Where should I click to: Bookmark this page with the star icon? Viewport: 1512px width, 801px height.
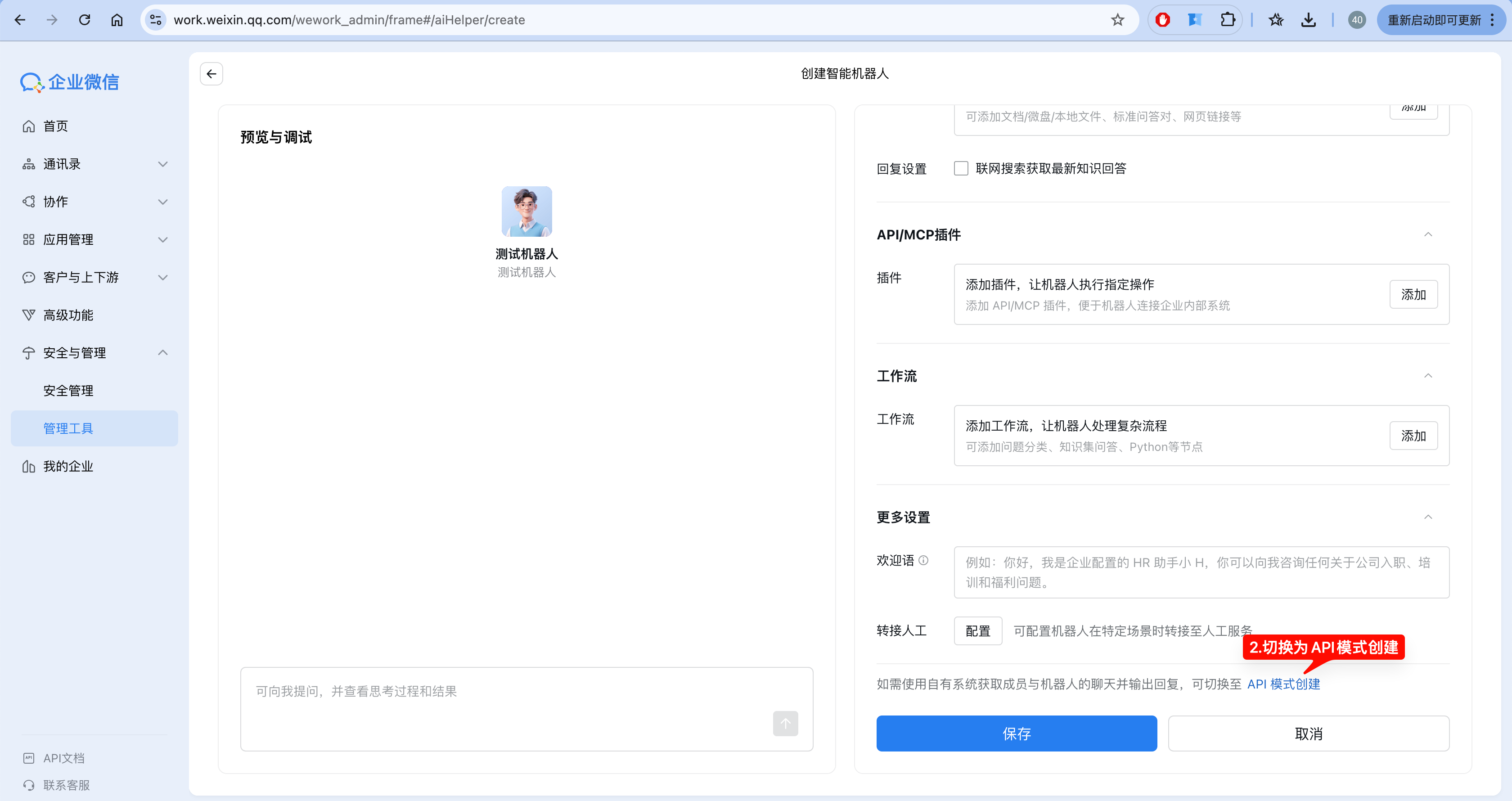1117,20
